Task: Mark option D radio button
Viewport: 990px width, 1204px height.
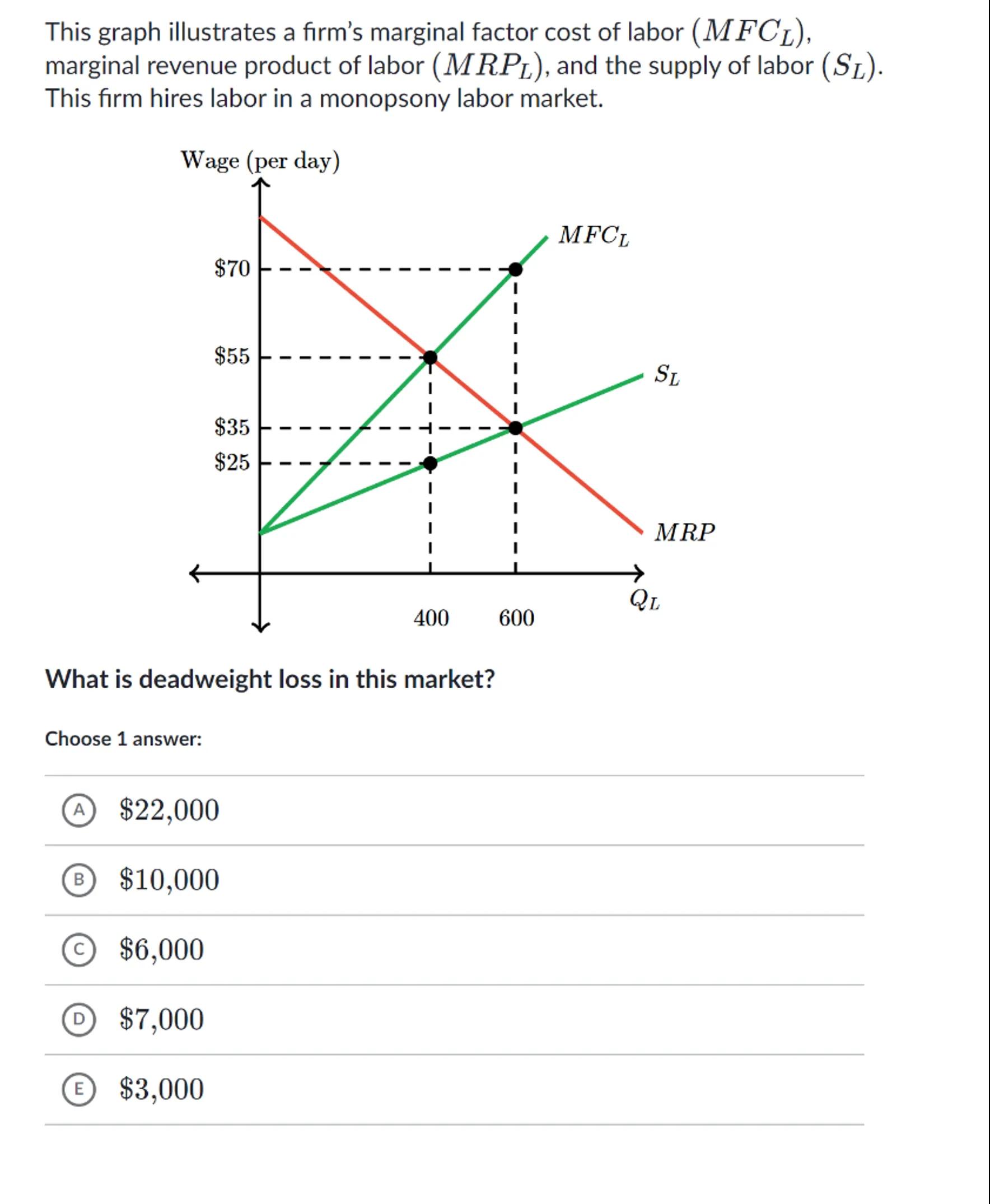Action: (79, 1020)
